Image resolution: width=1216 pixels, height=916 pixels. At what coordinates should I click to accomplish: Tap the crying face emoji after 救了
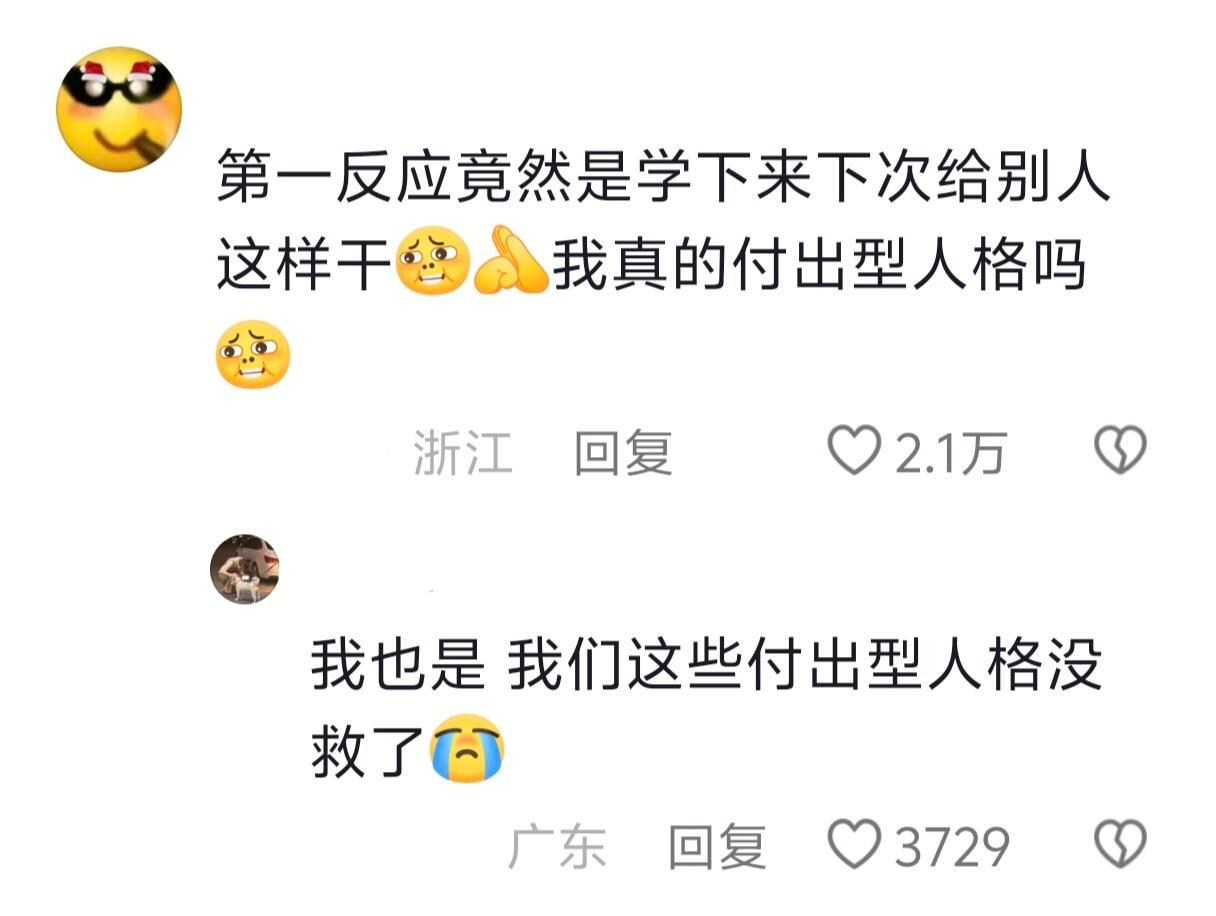(468, 750)
